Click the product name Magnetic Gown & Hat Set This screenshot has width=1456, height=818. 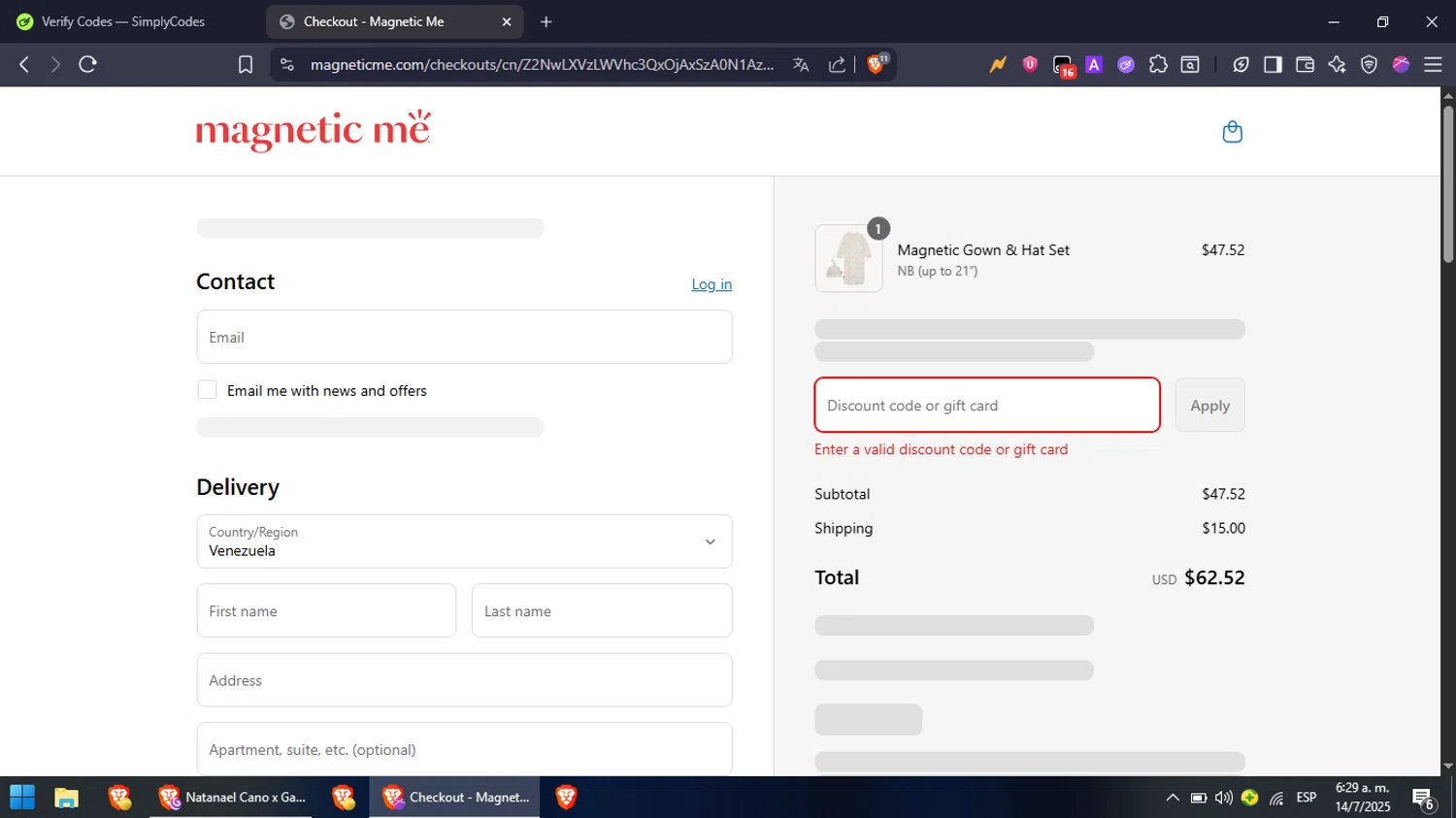pos(983,249)
